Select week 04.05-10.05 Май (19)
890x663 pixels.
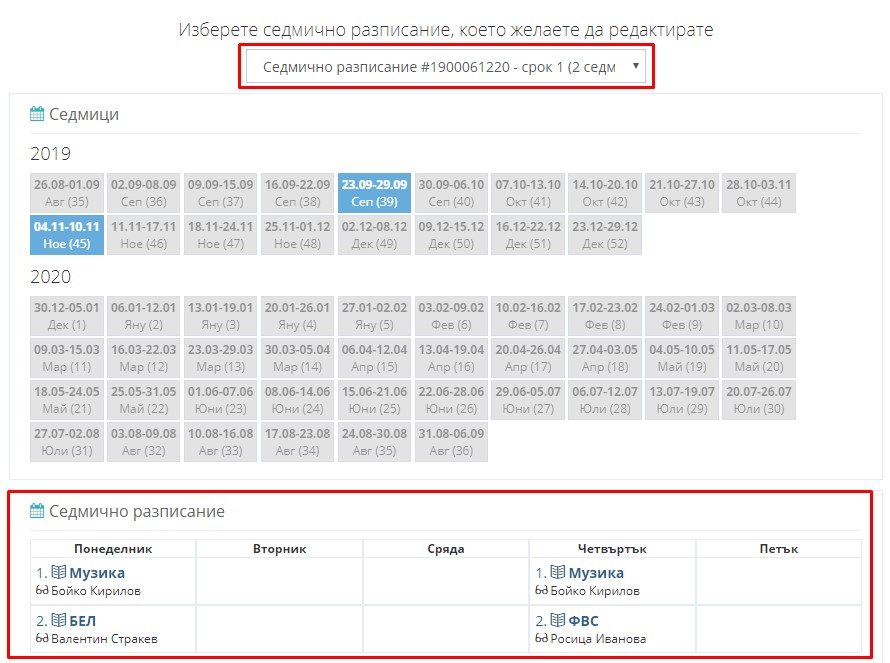pos(682,358)
